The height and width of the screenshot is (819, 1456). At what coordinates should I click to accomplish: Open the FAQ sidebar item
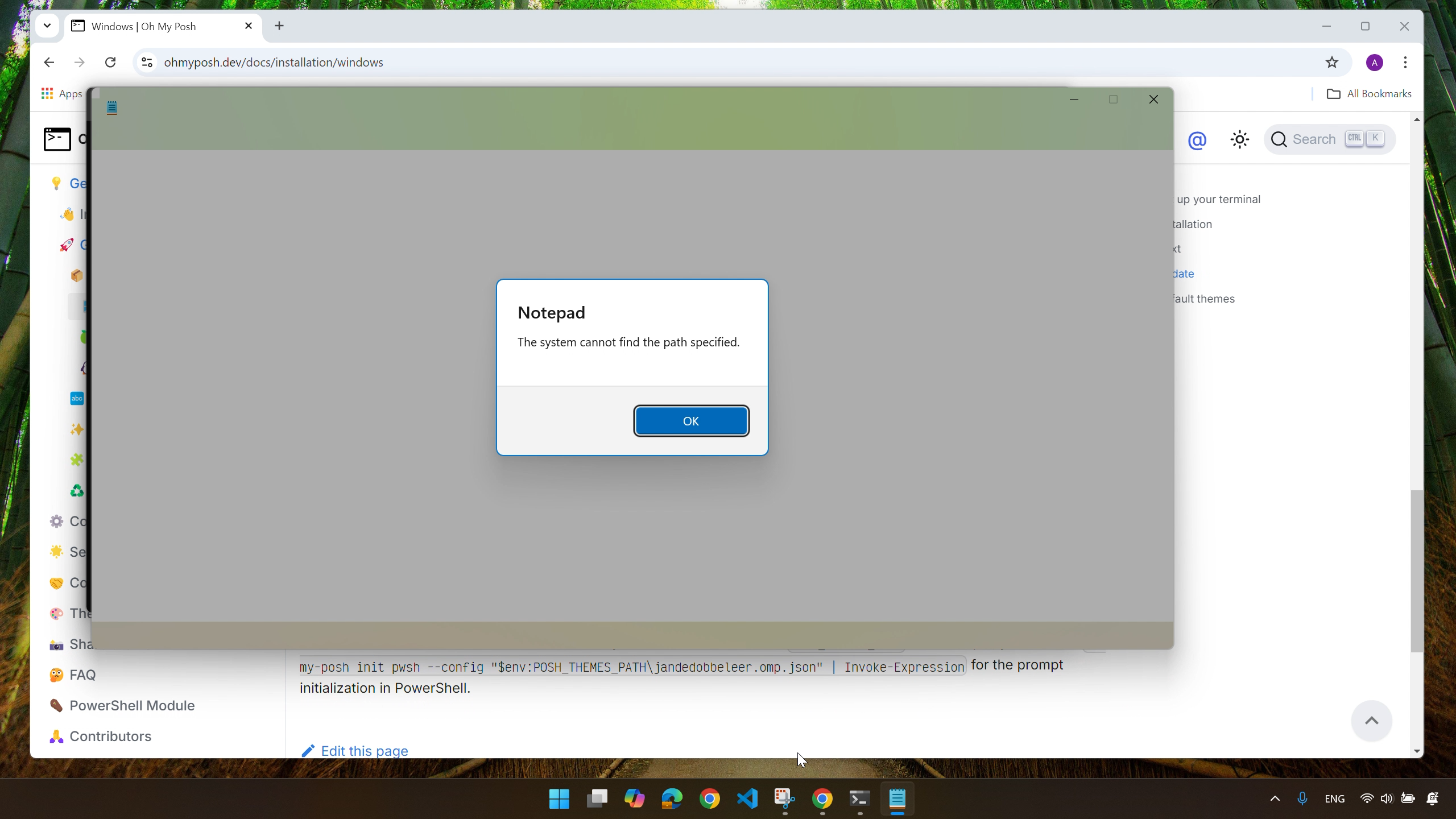pos(82,675)
